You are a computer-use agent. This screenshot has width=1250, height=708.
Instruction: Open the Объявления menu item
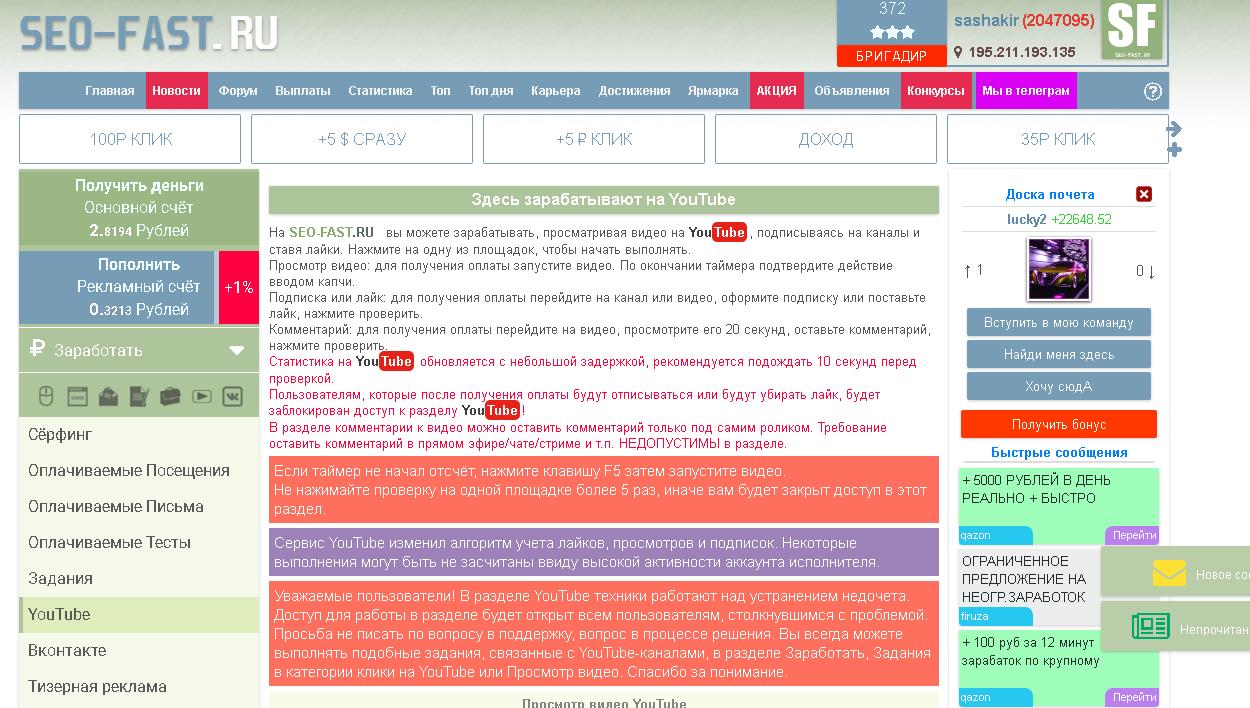coord(852,90)
